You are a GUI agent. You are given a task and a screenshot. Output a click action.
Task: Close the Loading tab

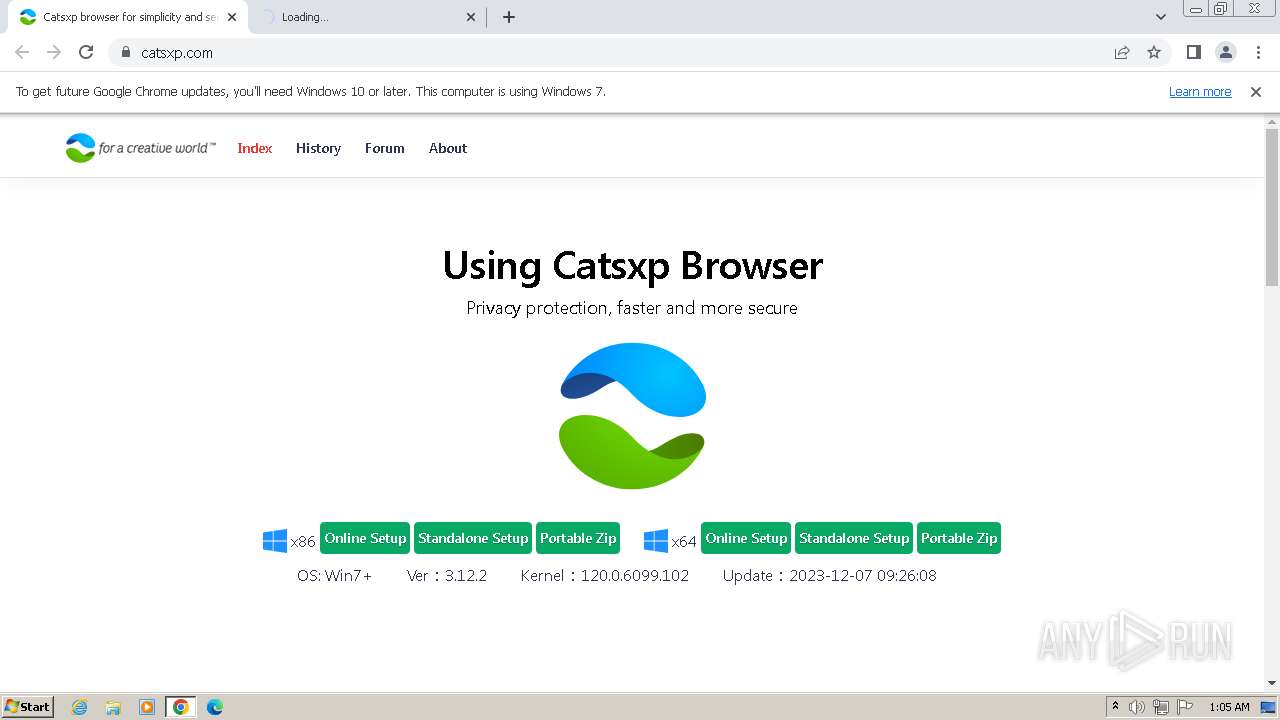471,17
